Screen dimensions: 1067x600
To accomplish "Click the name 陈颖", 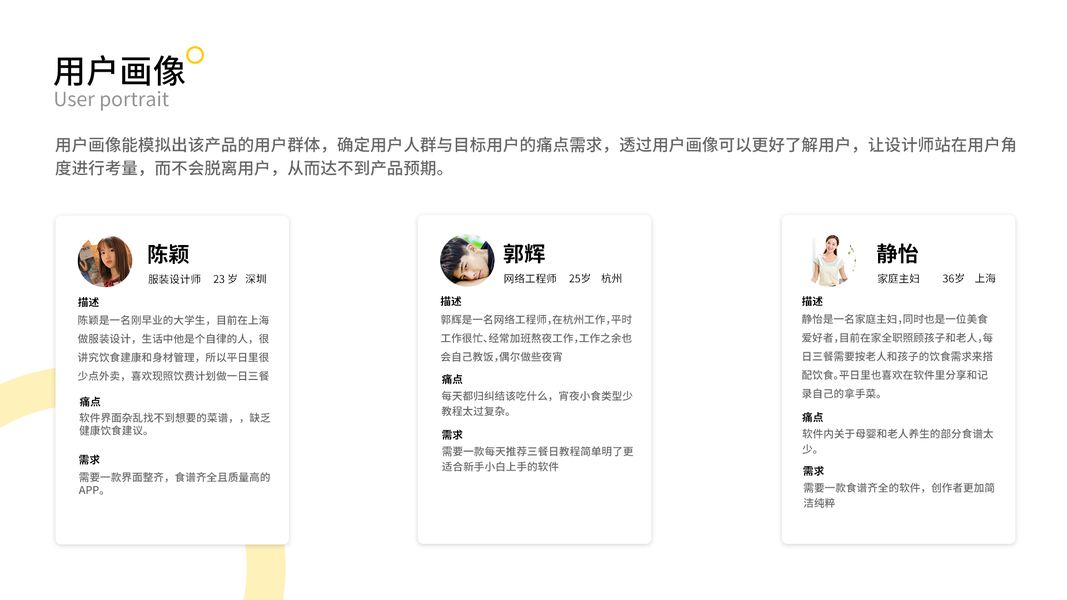I will pyautogui.click(x=168, y=254).
